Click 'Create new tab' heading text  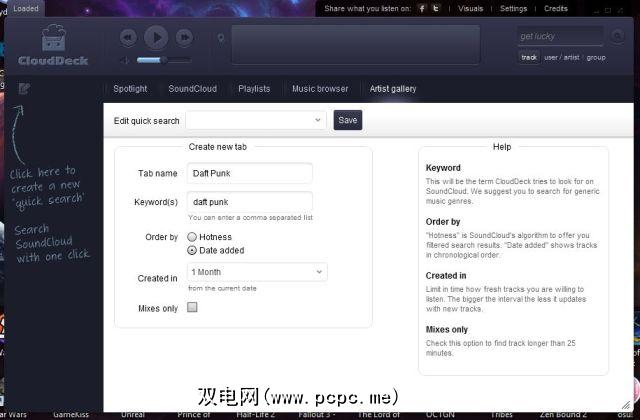(x=218, y=147)
